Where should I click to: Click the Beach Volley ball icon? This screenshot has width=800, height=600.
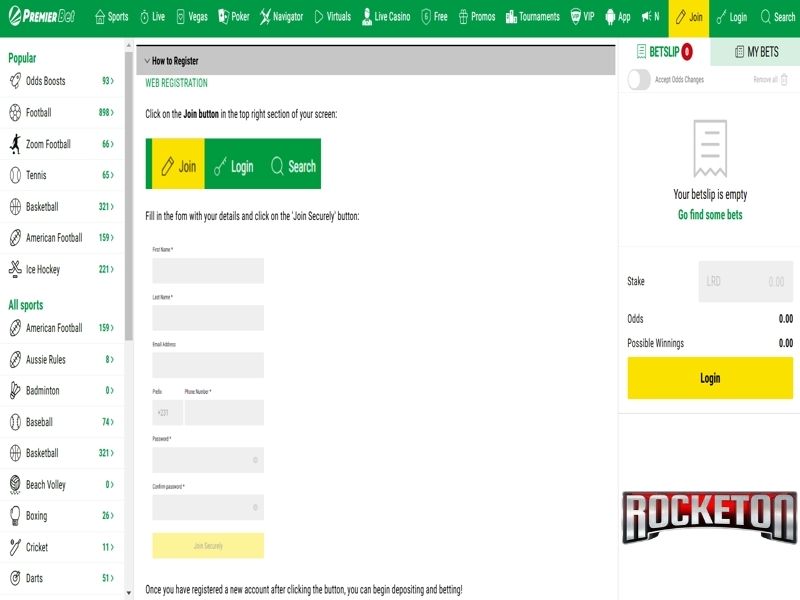[15, 484]
